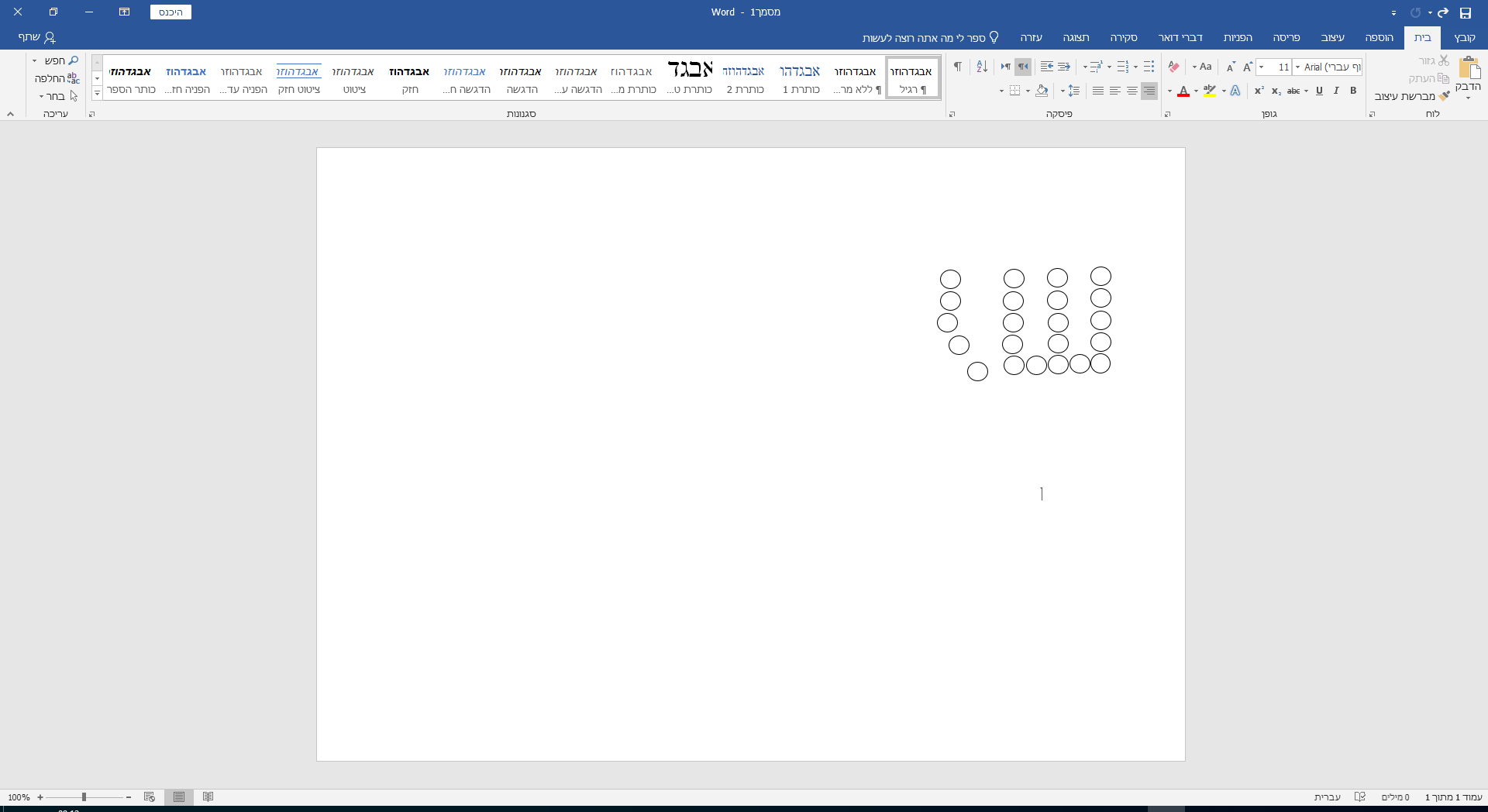Click the zoom slider in status bar
The image size is (1488, 812).
[x=84, y=797]
